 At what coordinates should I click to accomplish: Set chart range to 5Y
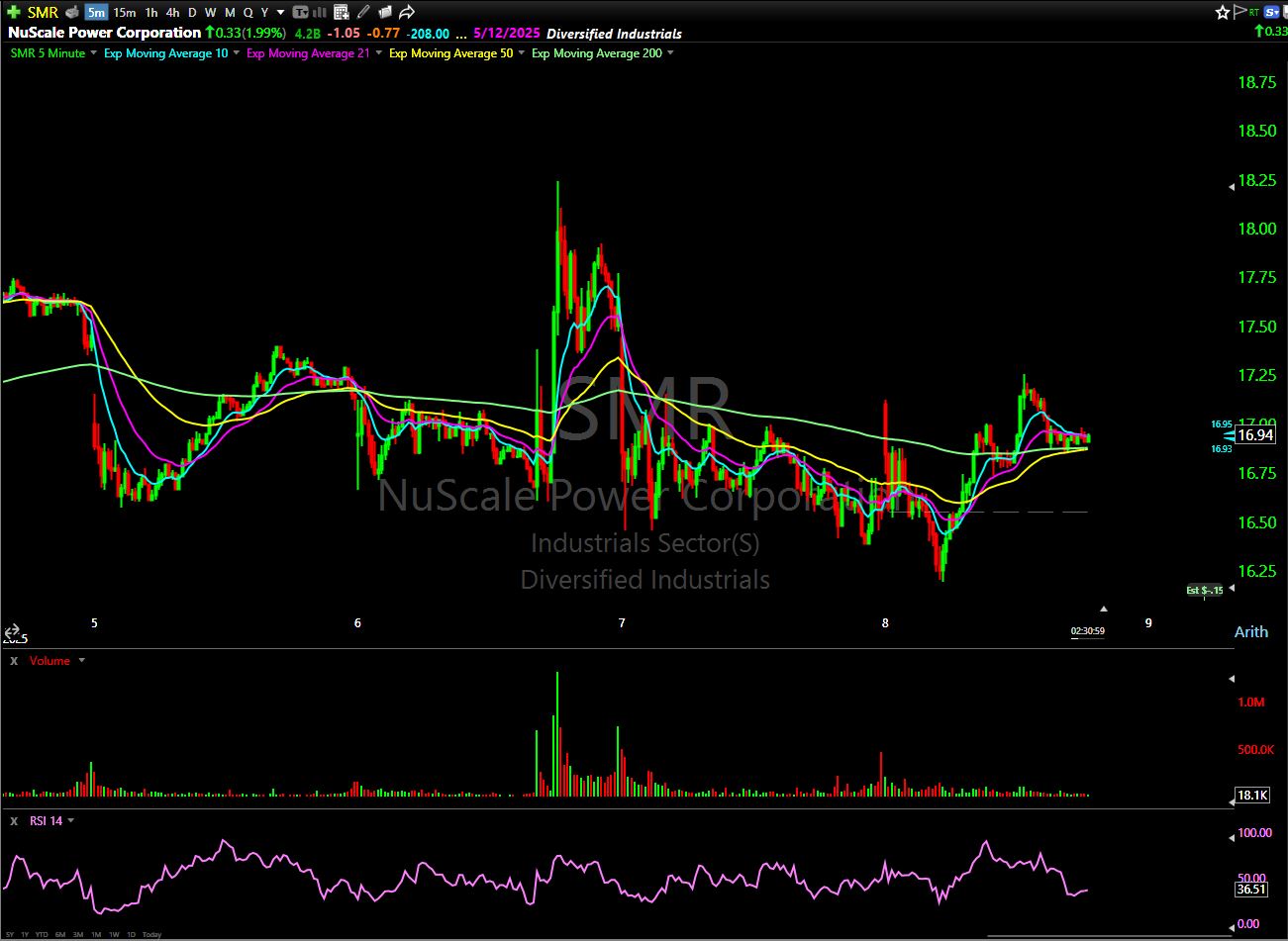point(11,934)
